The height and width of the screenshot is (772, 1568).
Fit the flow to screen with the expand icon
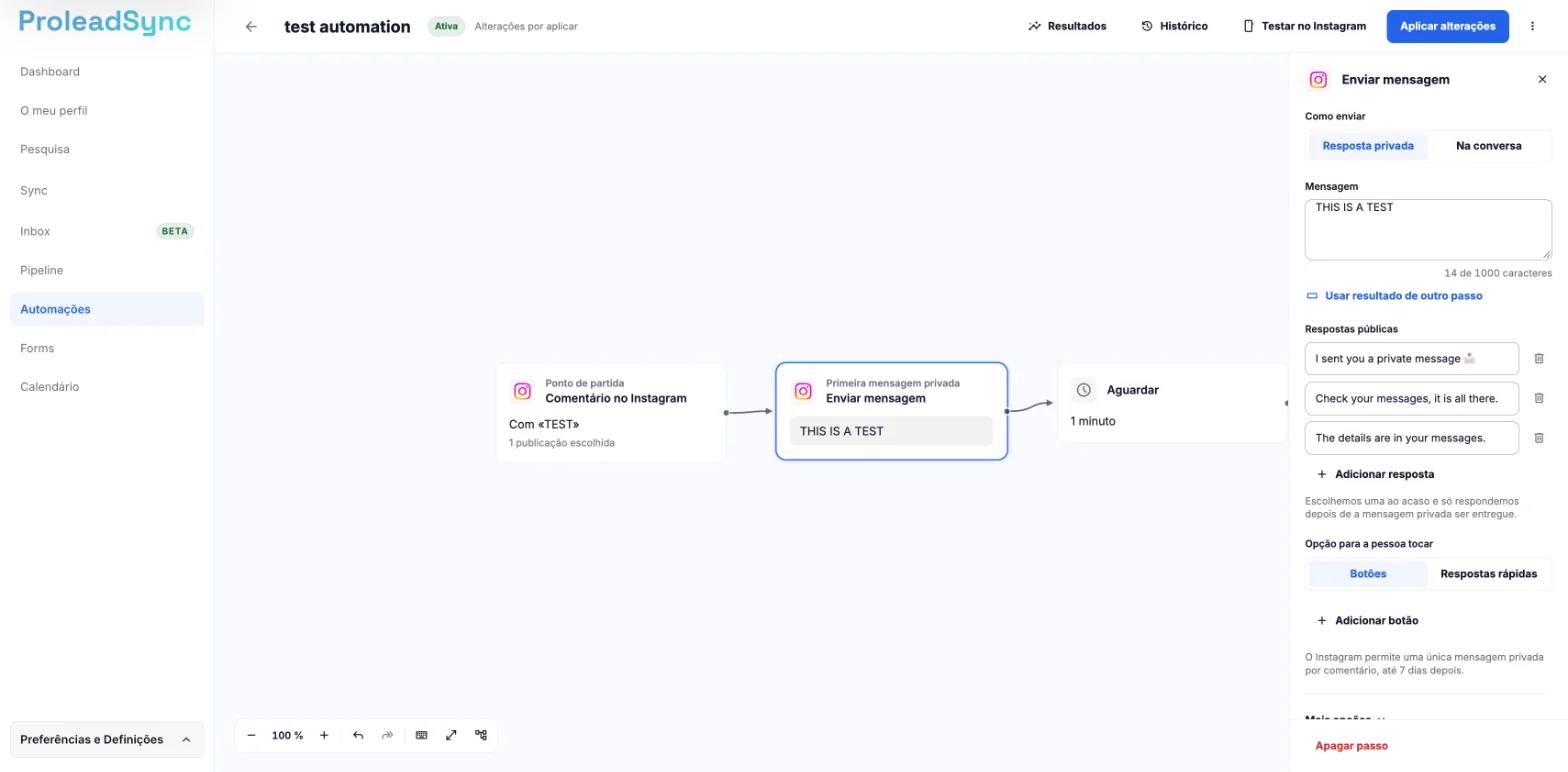pos(451,735)
